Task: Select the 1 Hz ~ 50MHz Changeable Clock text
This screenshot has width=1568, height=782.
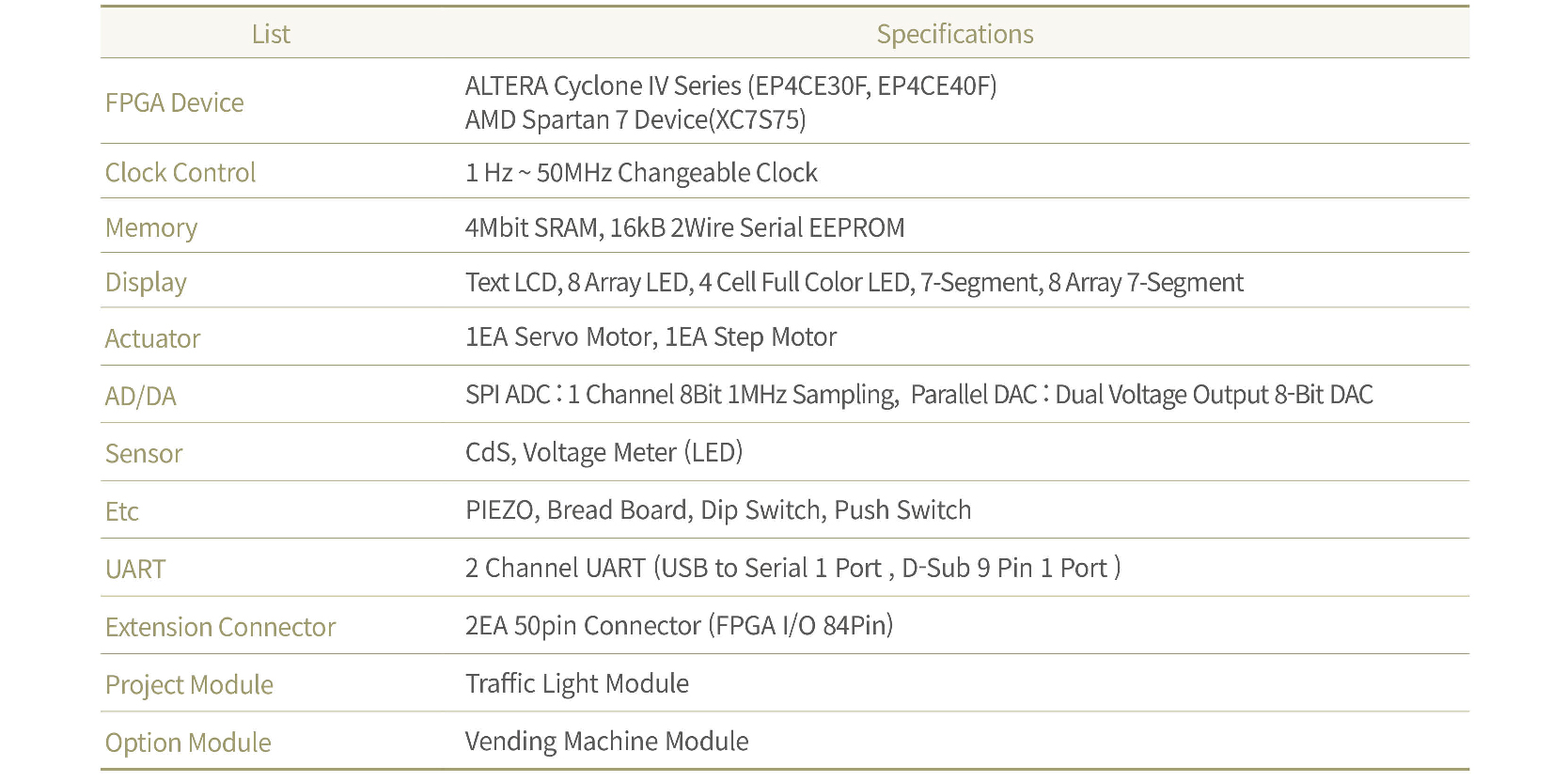Action: click(641, 173)
